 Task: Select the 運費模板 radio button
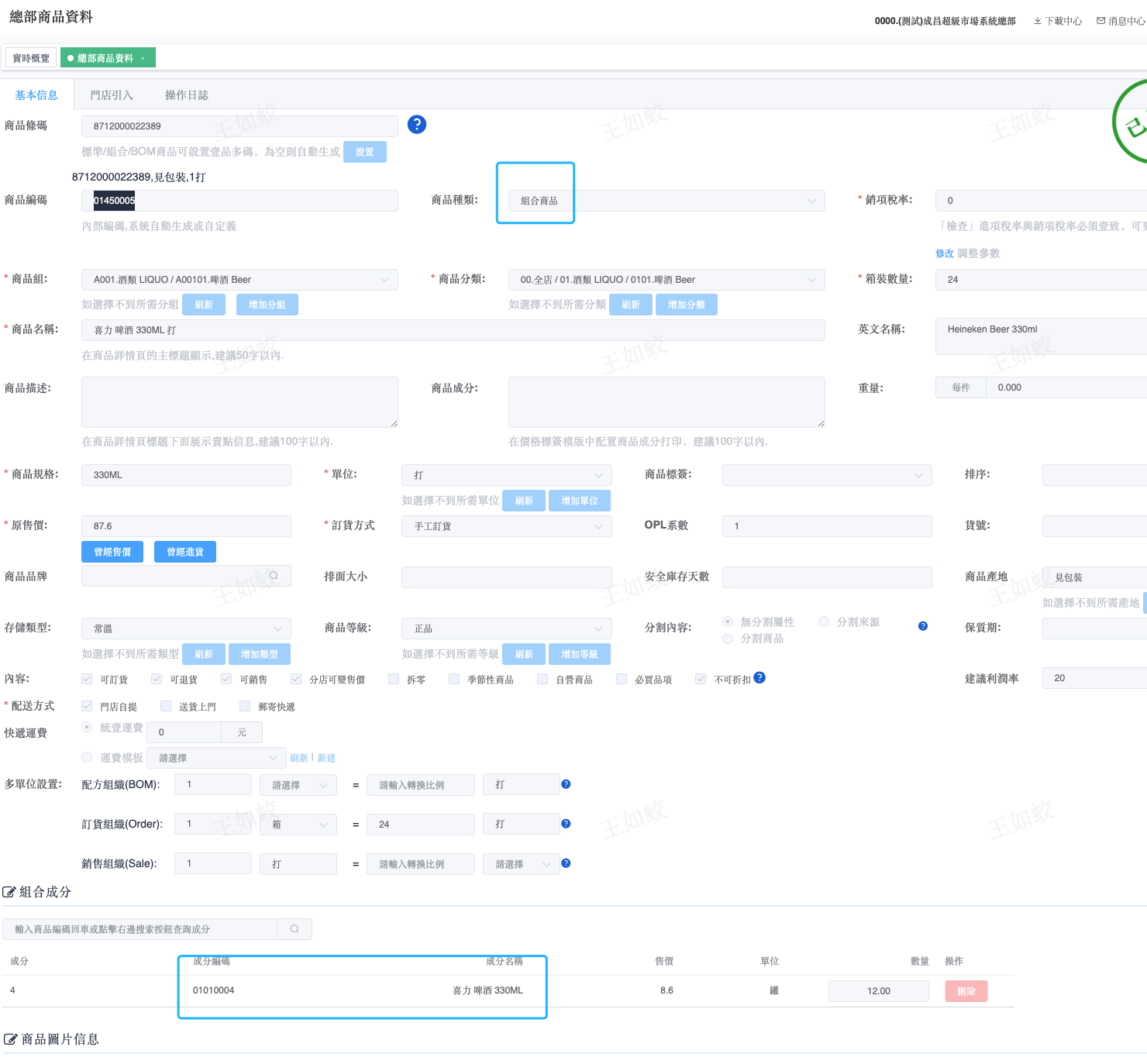(x=87, y=757)
